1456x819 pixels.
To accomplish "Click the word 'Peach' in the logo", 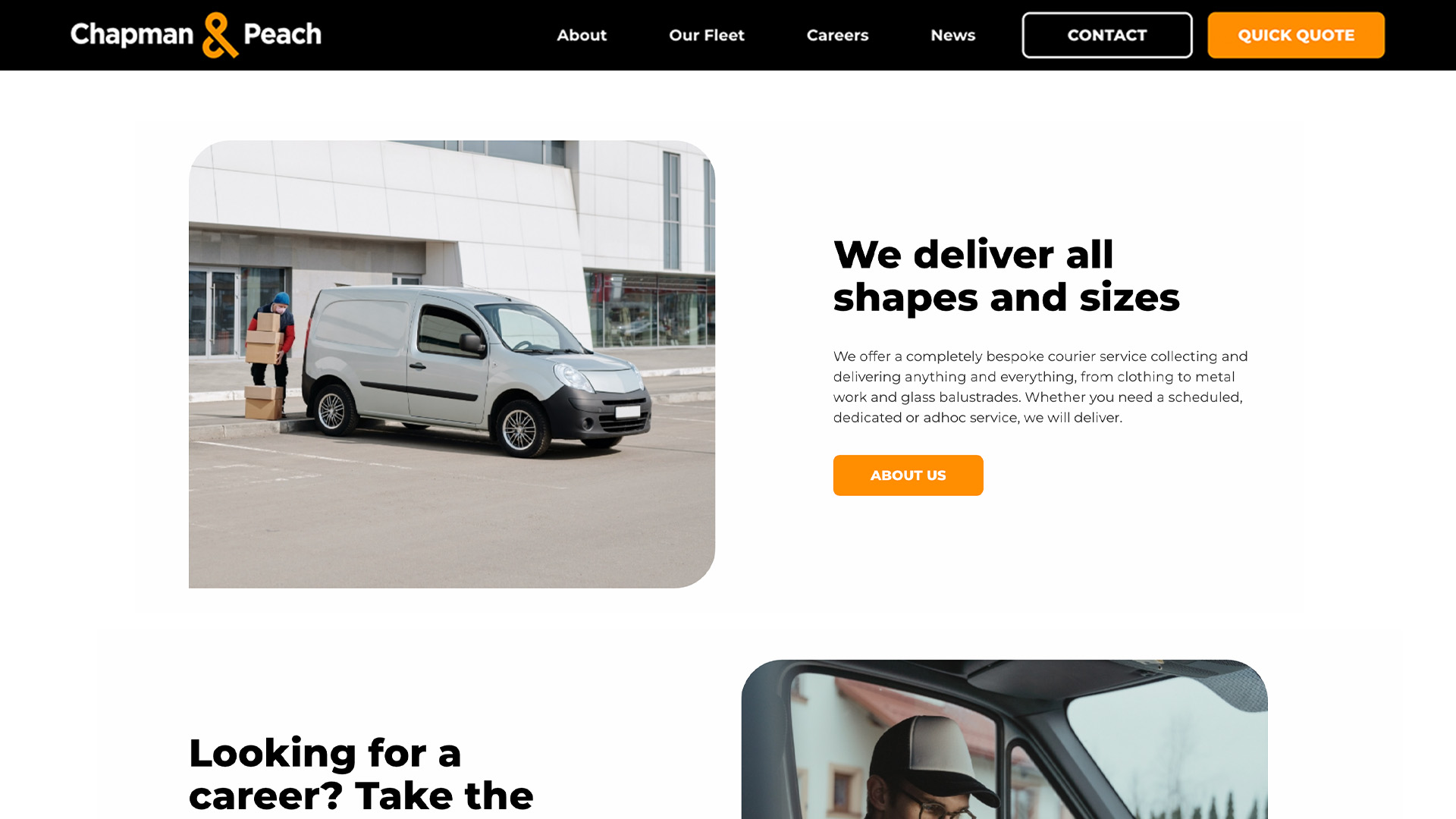I will 282,34.
